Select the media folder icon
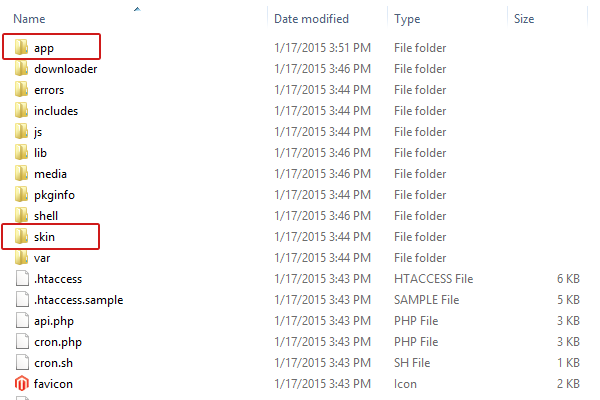Image resolution: width=600 pixels, height=400 pixels. point(21,173)
